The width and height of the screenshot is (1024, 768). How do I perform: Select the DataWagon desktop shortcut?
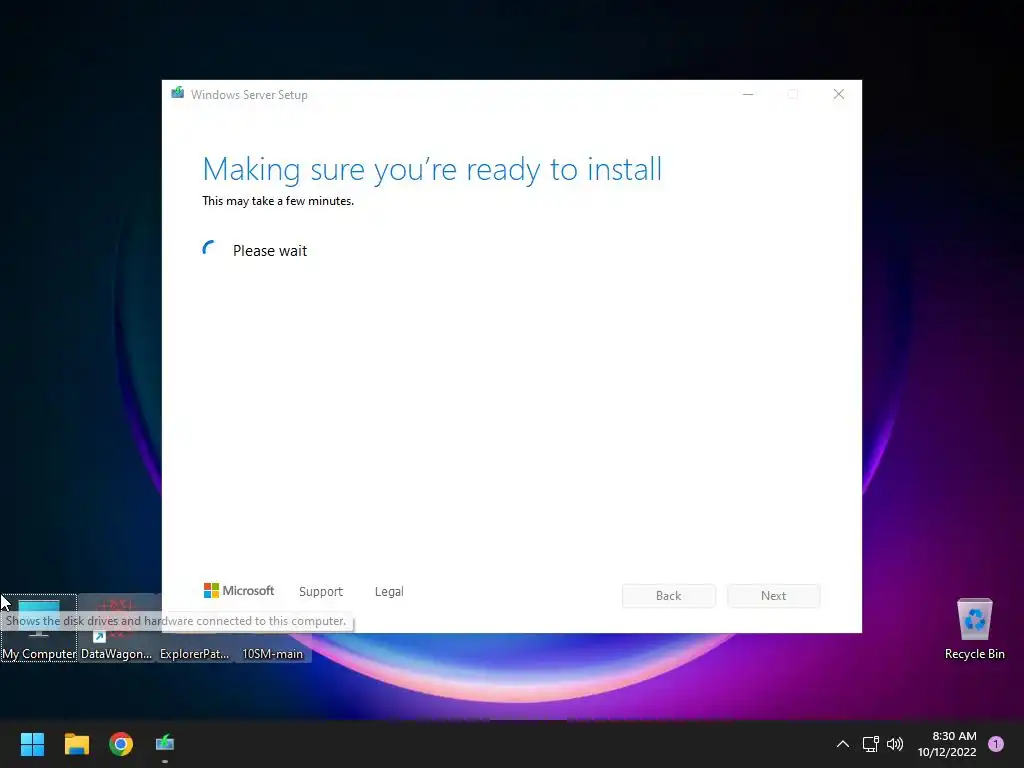click(x=116, y=628)
